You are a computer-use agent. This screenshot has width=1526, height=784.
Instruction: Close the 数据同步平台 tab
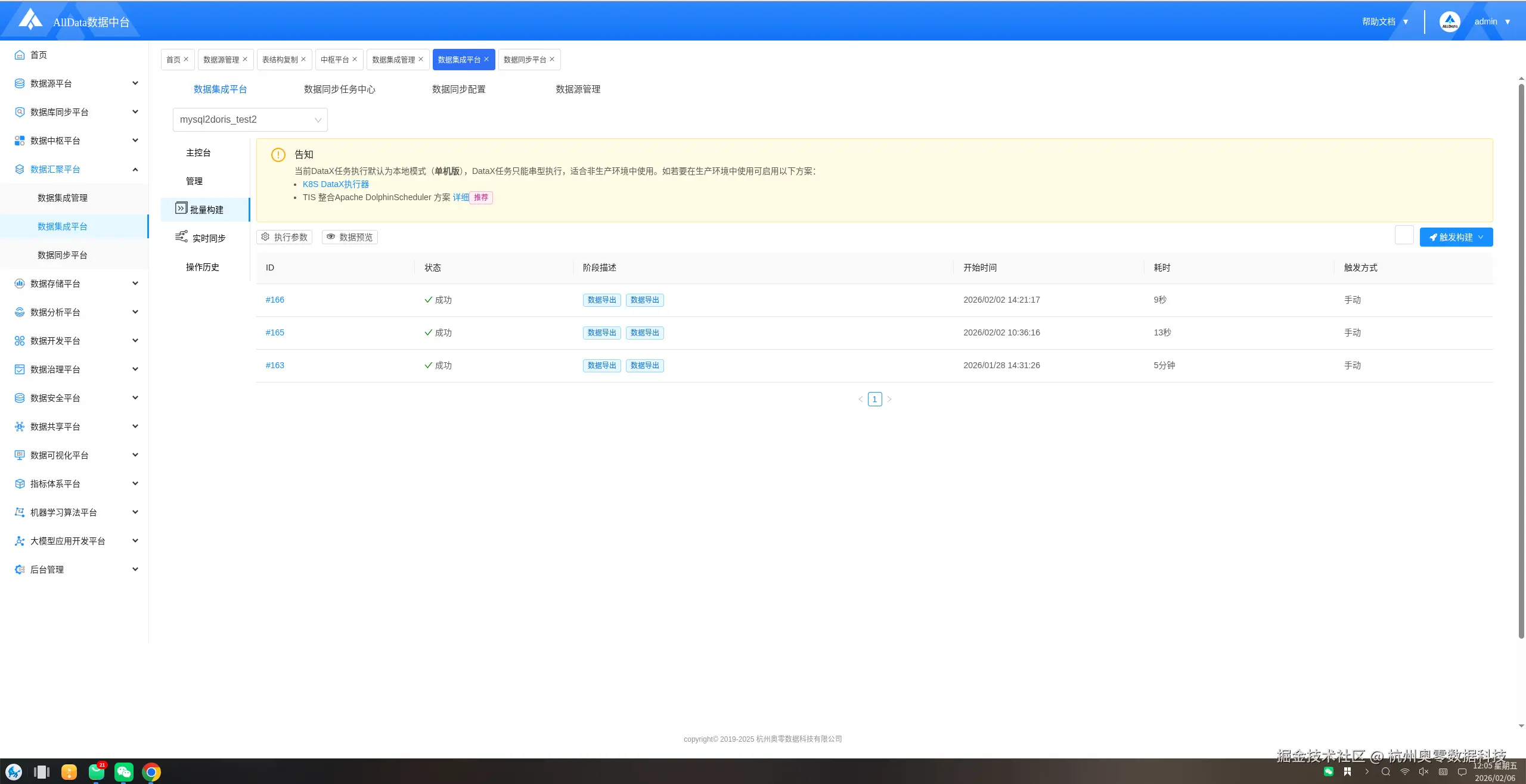click(x=552, y=59)
